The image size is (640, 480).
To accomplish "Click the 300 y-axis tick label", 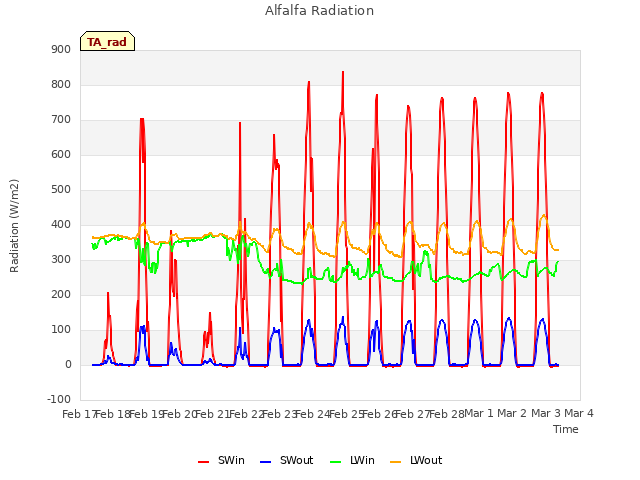I will (61, 260).
